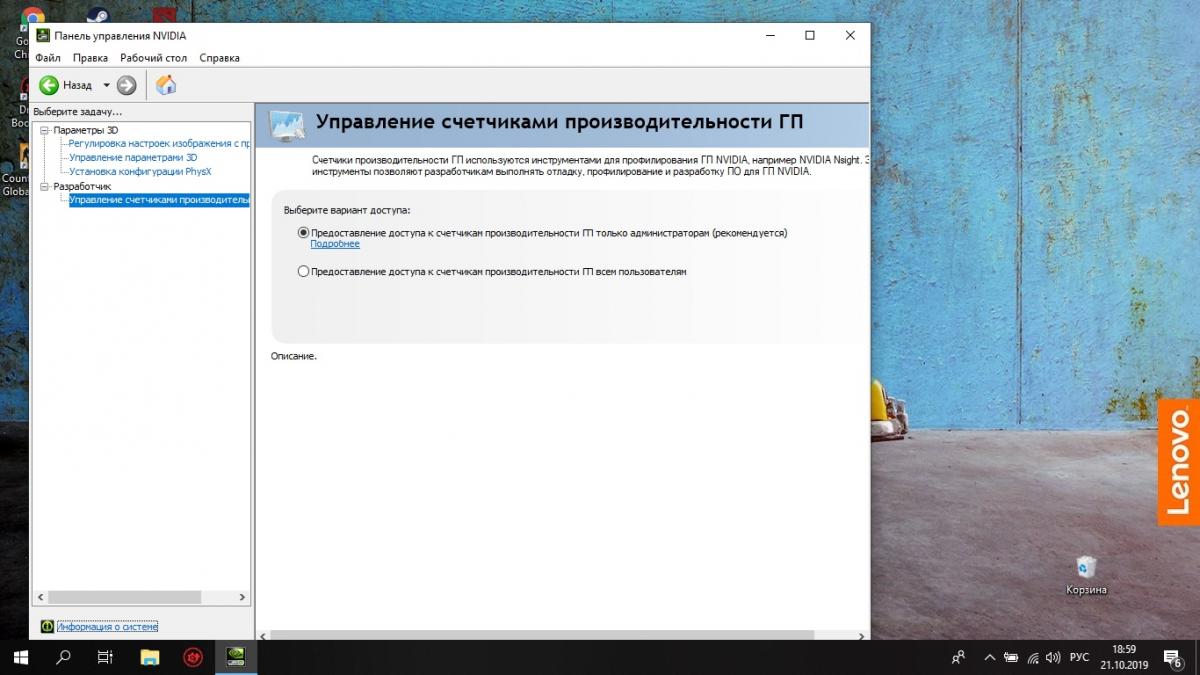Click NVIDIA Control Panel taskbar button
Screen dimensions: 1200x675
(x=237, y=657)
